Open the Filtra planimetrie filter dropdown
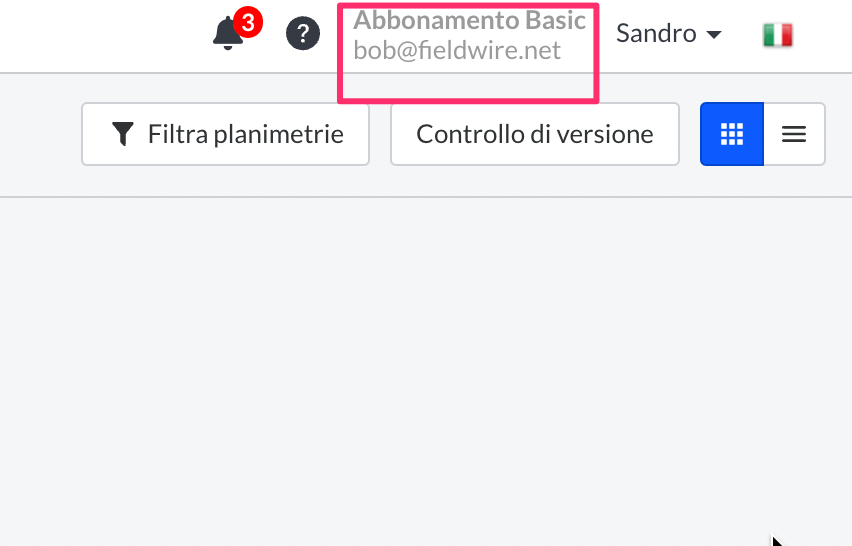 coord(225,134)
